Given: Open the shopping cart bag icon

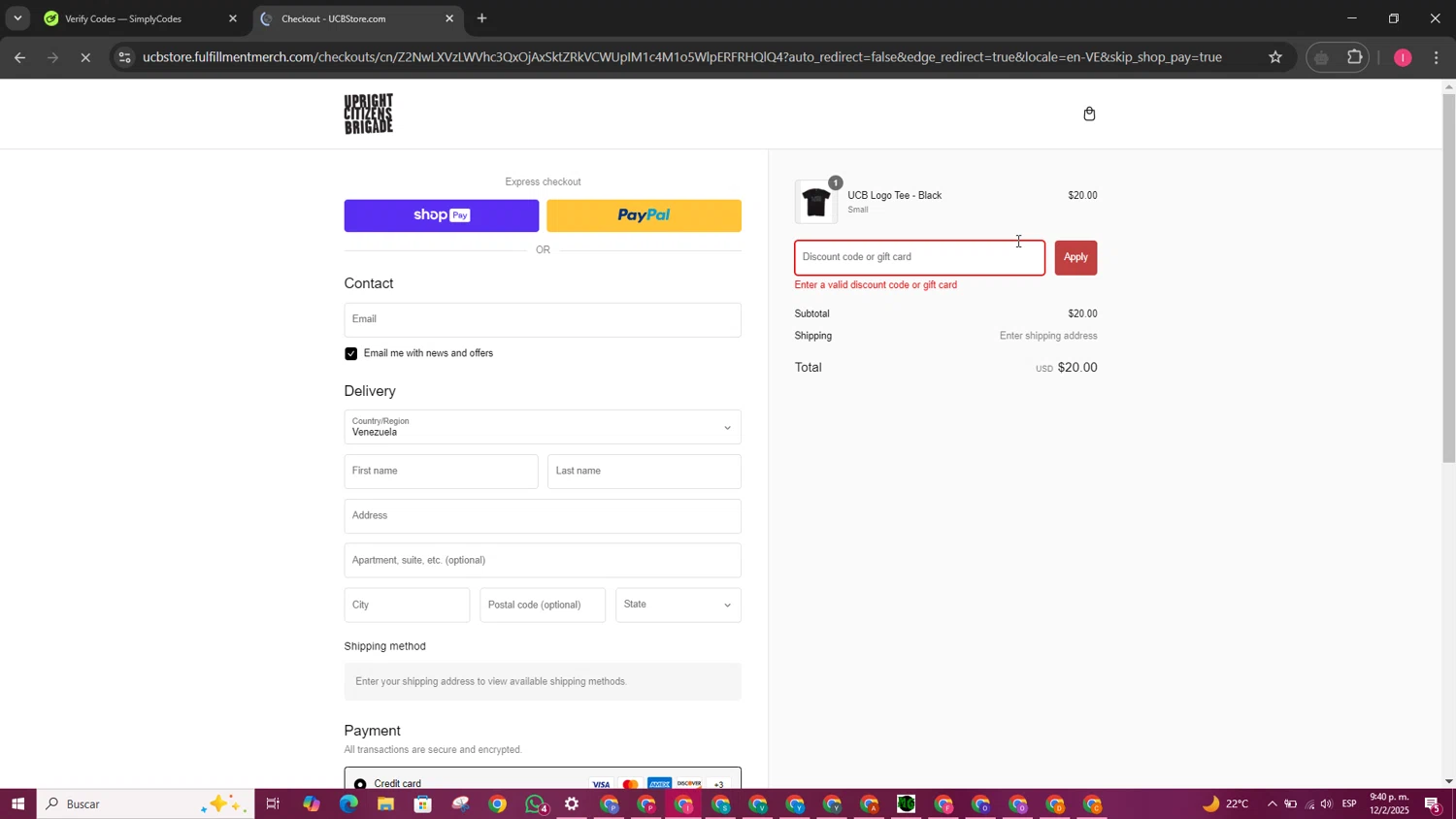Looking at the screenshot, I should click(1089, 114).
